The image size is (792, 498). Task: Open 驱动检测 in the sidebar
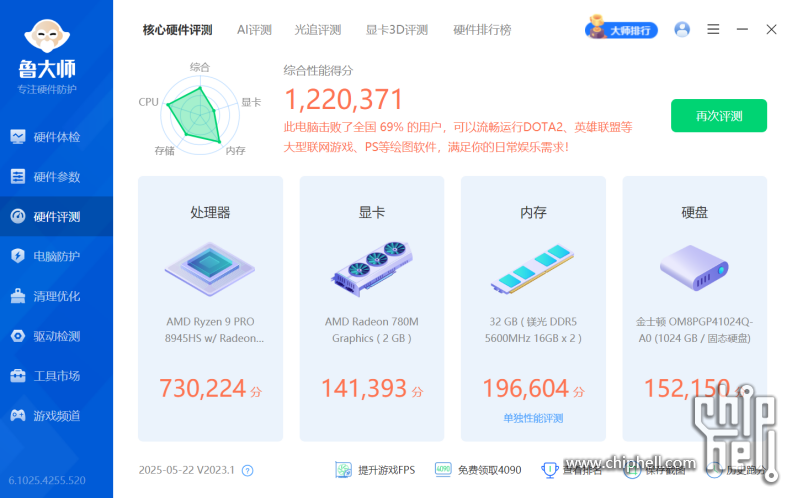[x=56, y=336]
